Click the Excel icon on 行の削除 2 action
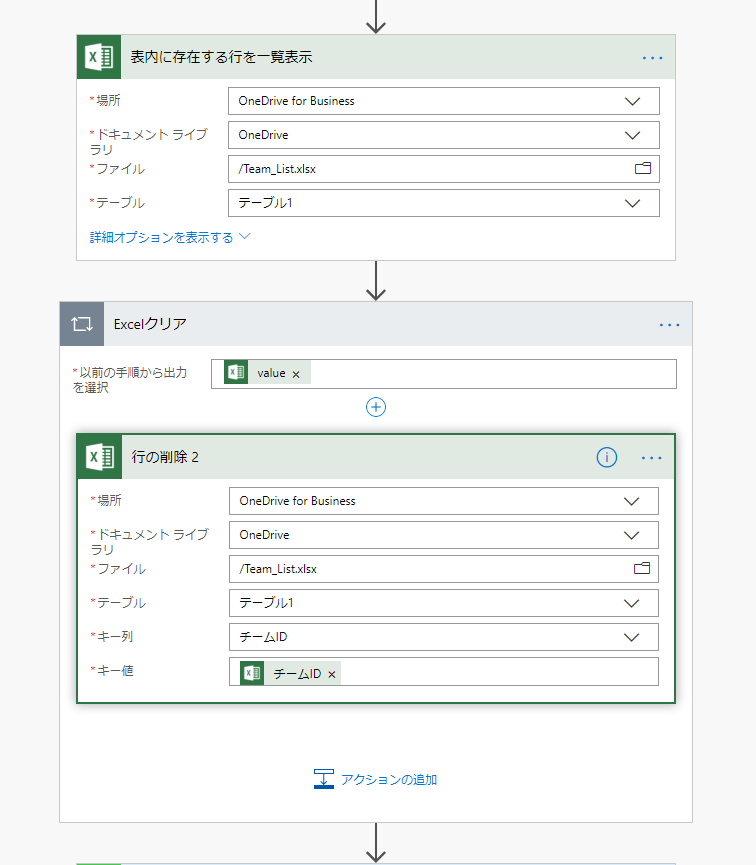This screenshot has width=756, height=865. (99, 456)
